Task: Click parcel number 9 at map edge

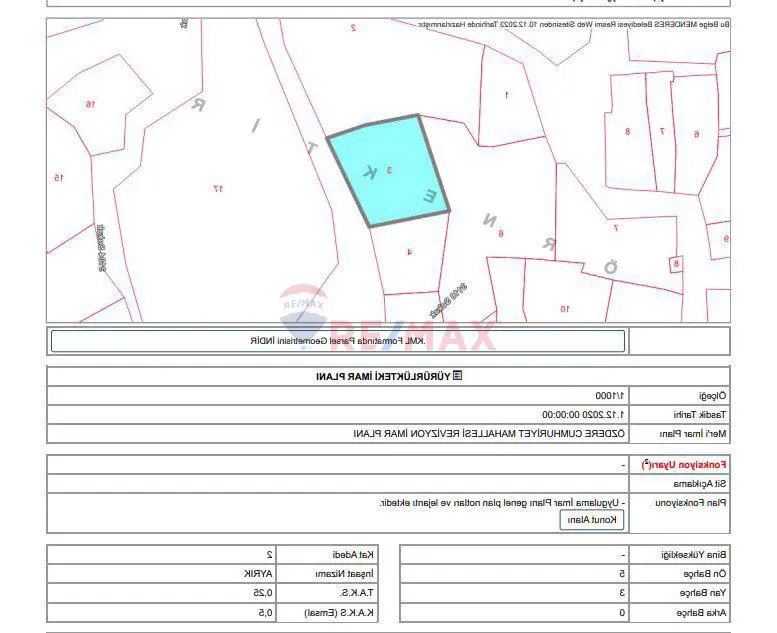Action: [x=726, y=238]
